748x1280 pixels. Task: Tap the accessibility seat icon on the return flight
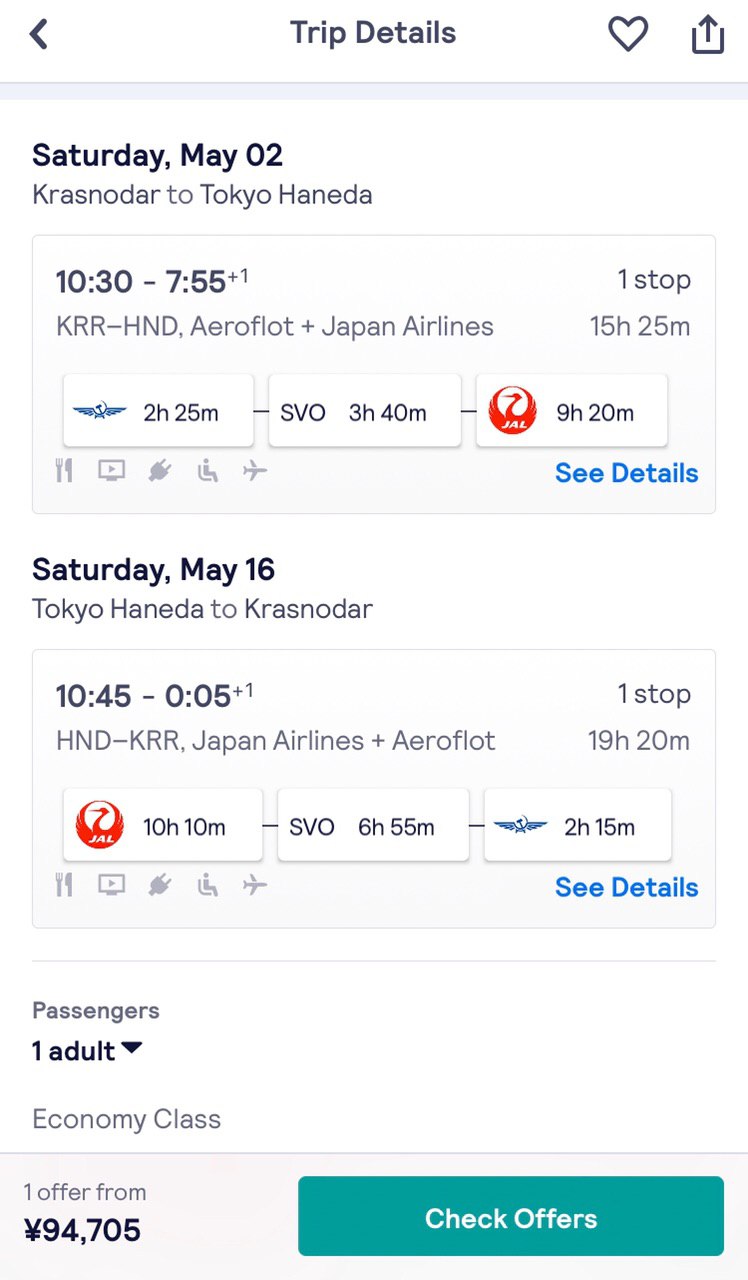(x=207, y=884)
